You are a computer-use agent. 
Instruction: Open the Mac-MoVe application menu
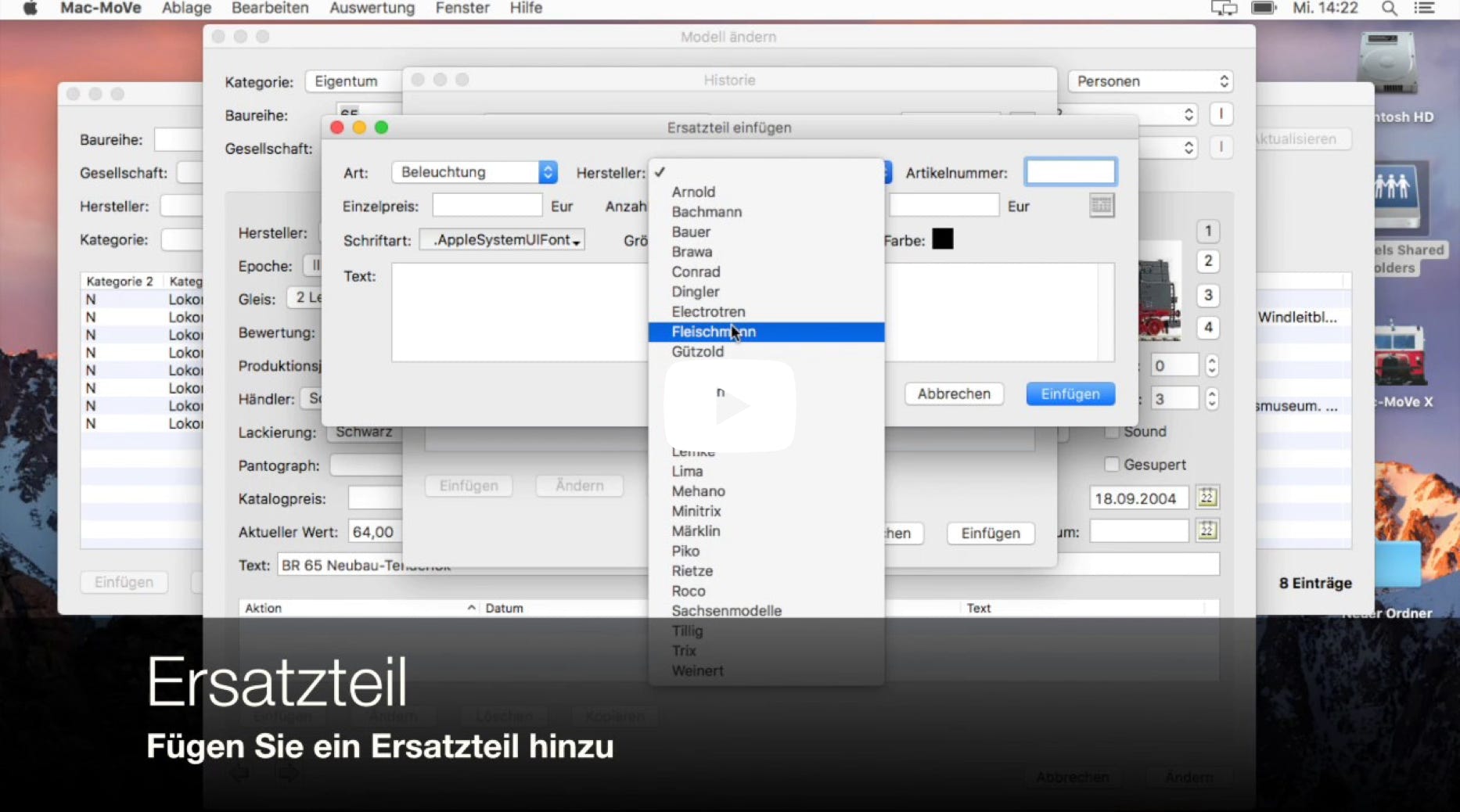[100, 9]
